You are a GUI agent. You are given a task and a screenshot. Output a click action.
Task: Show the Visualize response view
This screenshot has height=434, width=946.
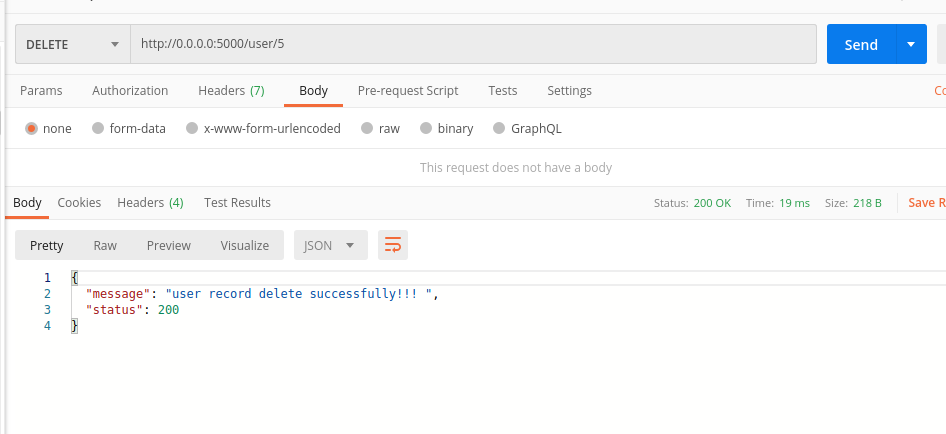[x=245, y=245]
